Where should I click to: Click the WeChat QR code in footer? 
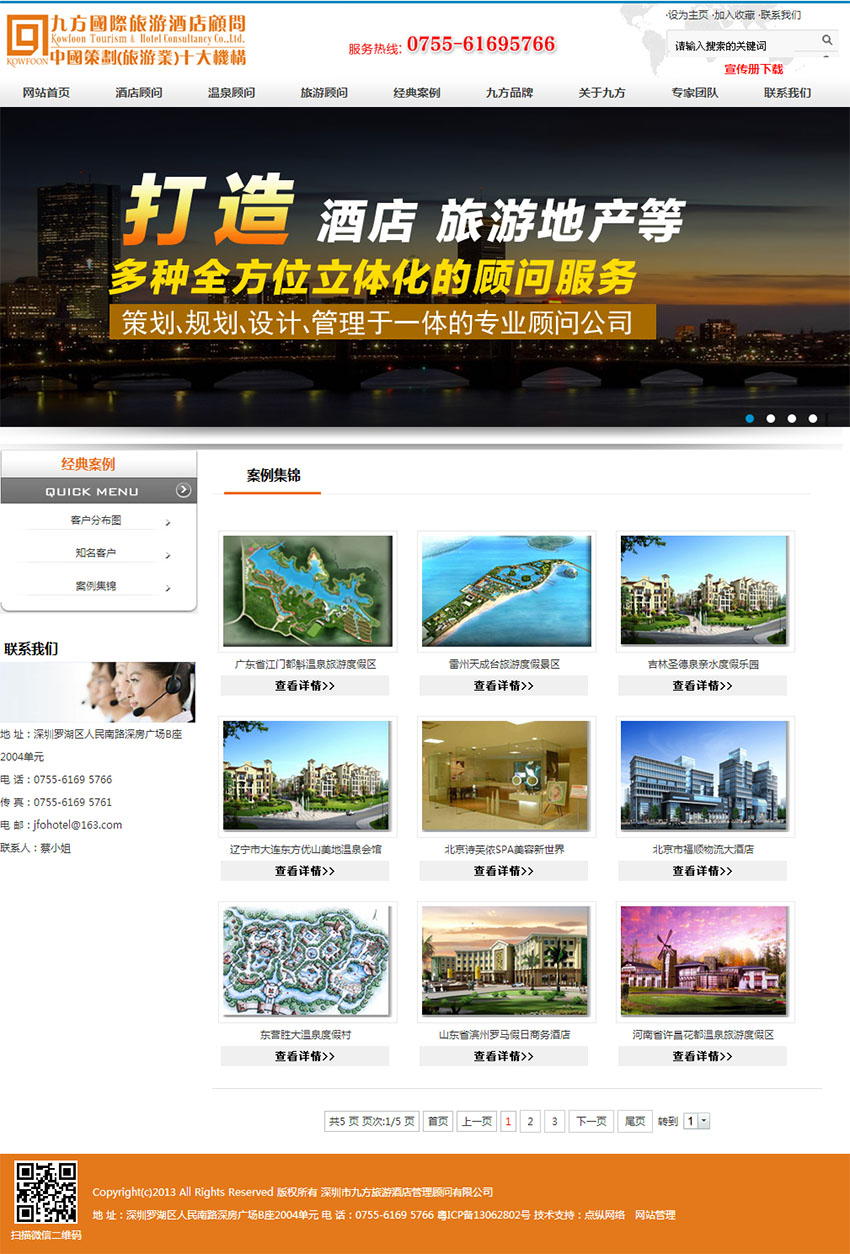point(46,1192)
